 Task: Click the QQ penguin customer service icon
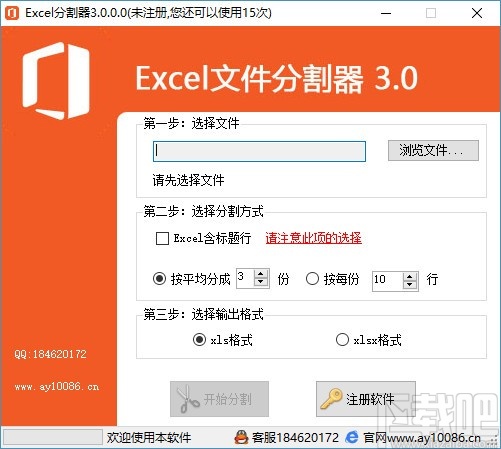(241, 437)
